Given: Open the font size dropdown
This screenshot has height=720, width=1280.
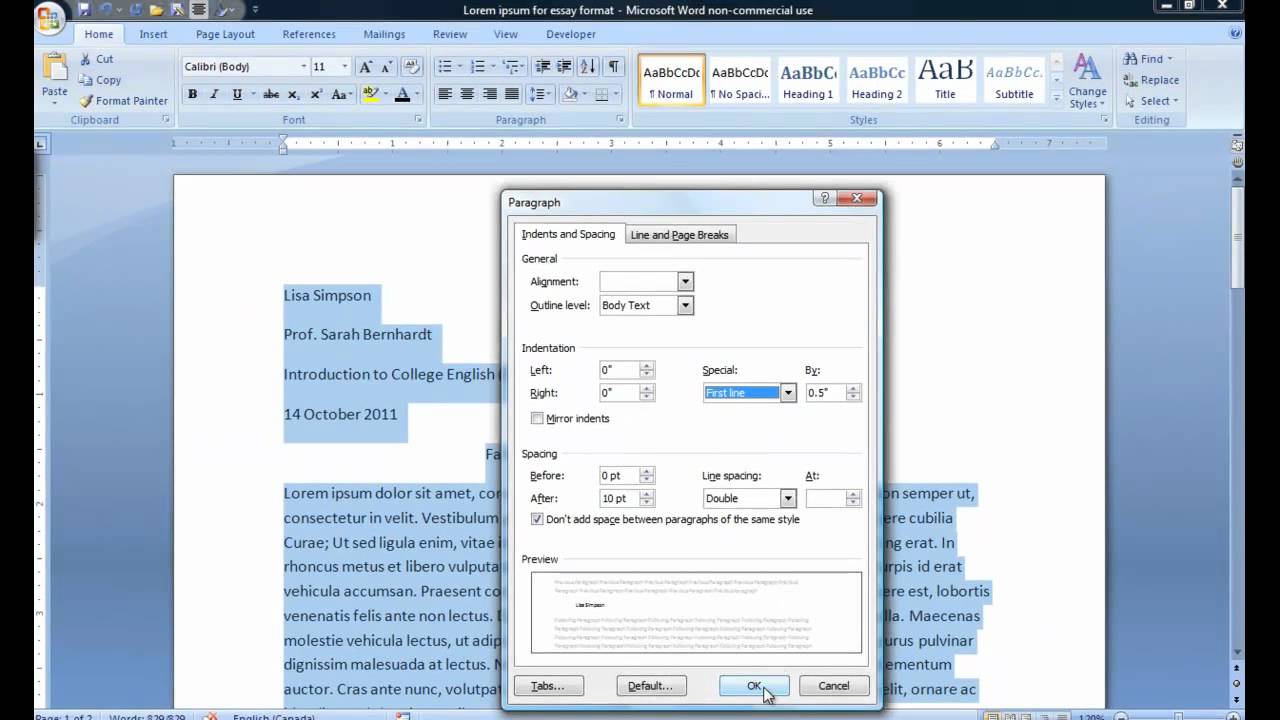Looking at the screenshot, I should tap(345, 67).
